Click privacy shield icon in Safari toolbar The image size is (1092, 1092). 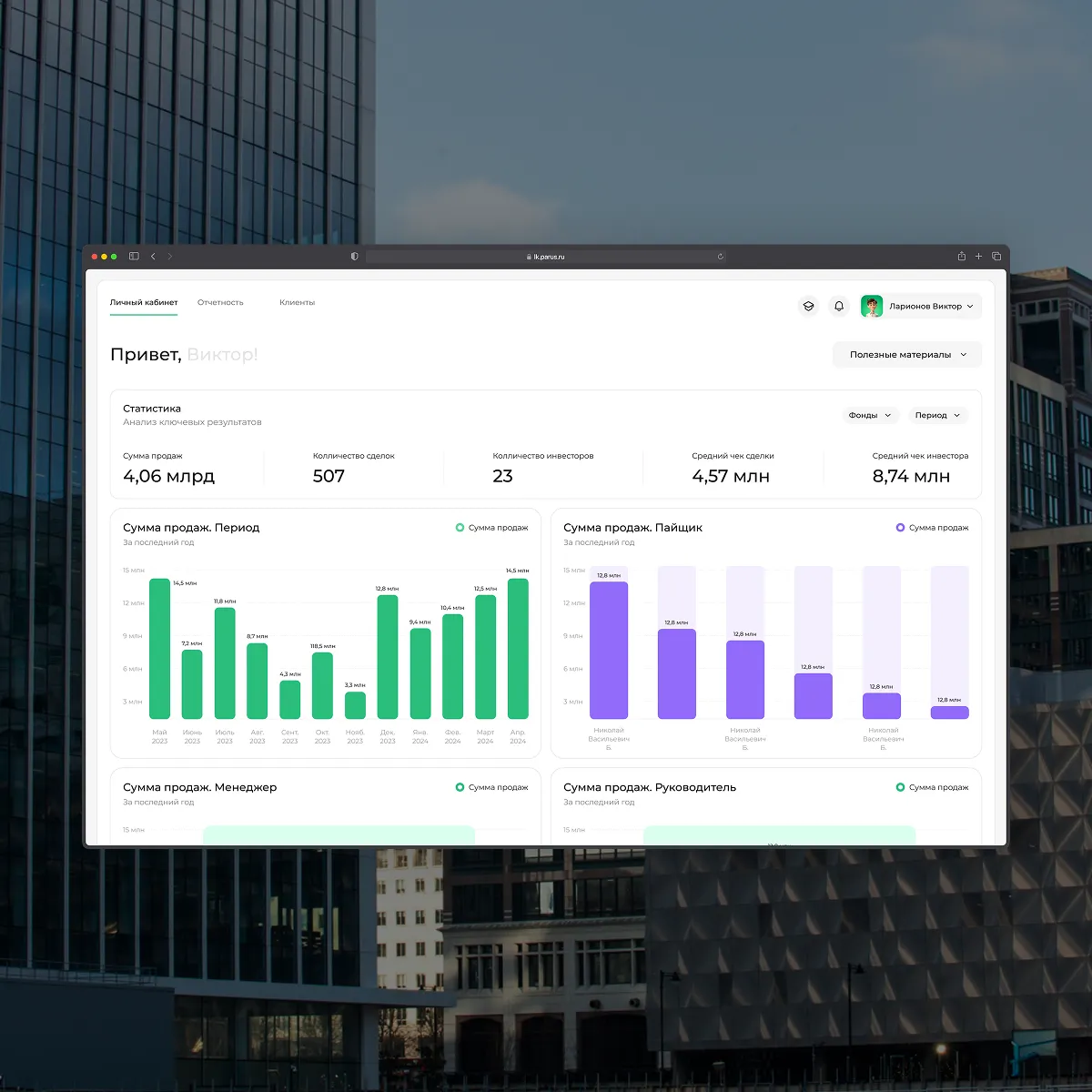click(x=354, y=257)
